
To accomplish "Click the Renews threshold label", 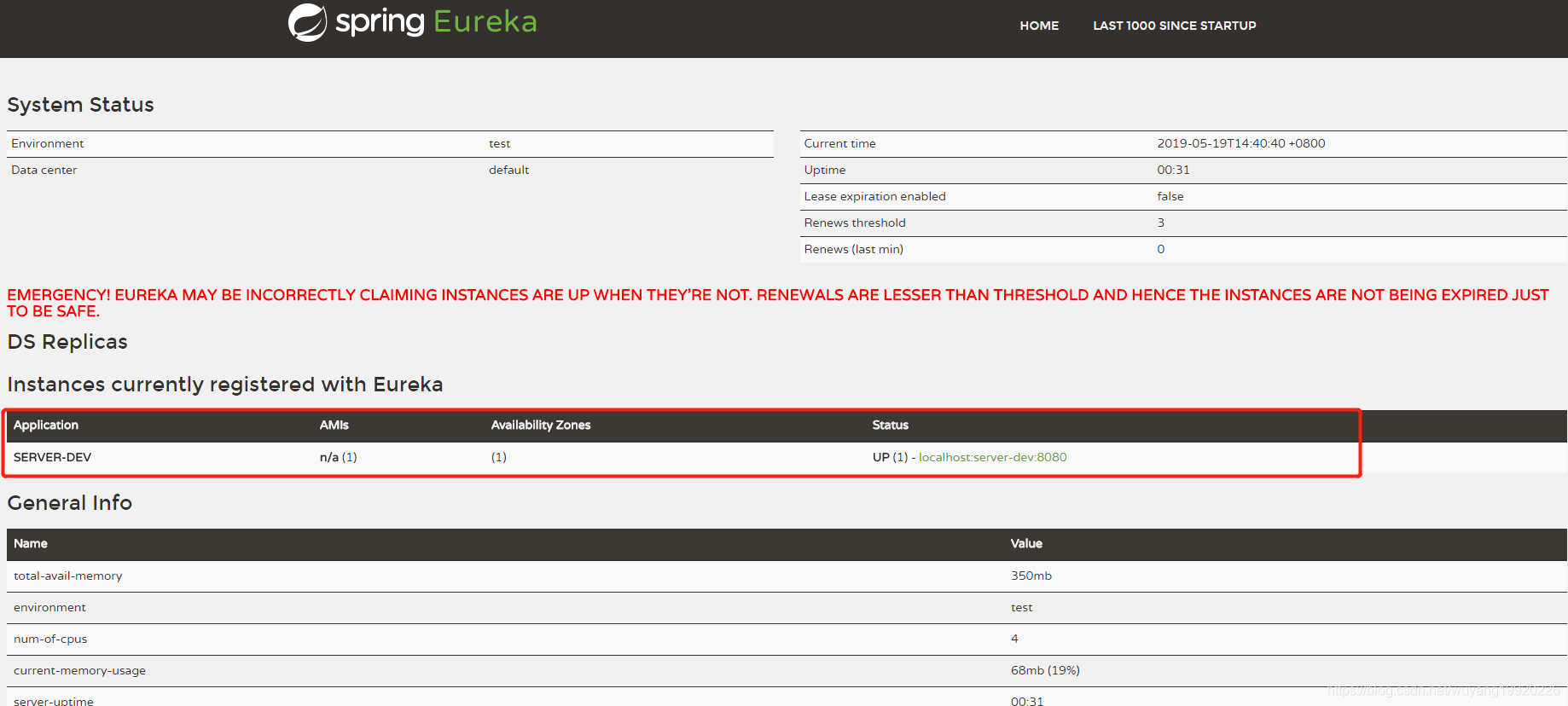I will tap(855, 223).
